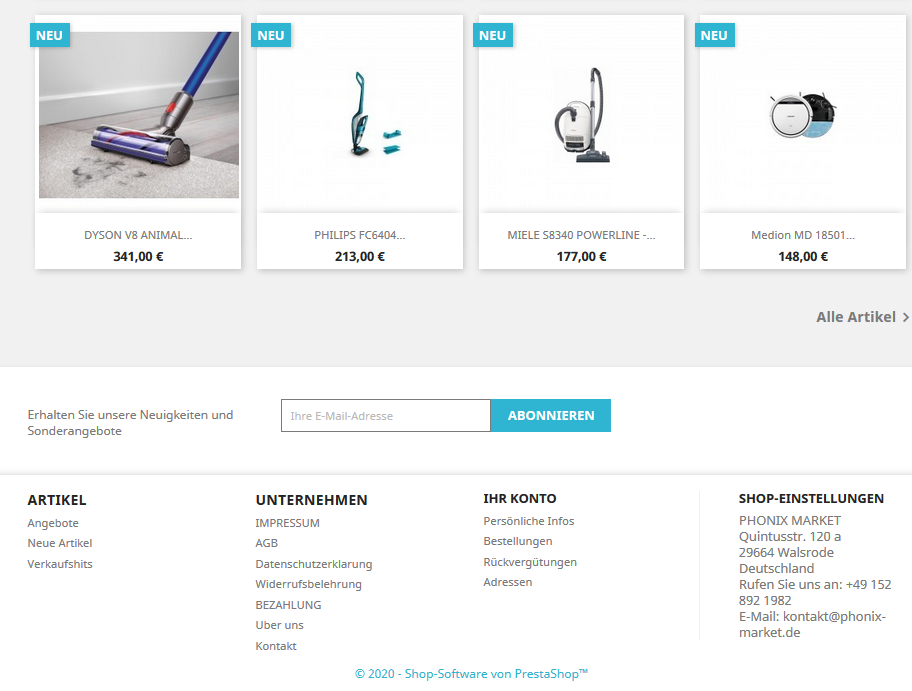912x691 pixels.
Task: View all products via Alle Artikel link
Action: pos(856,317)
